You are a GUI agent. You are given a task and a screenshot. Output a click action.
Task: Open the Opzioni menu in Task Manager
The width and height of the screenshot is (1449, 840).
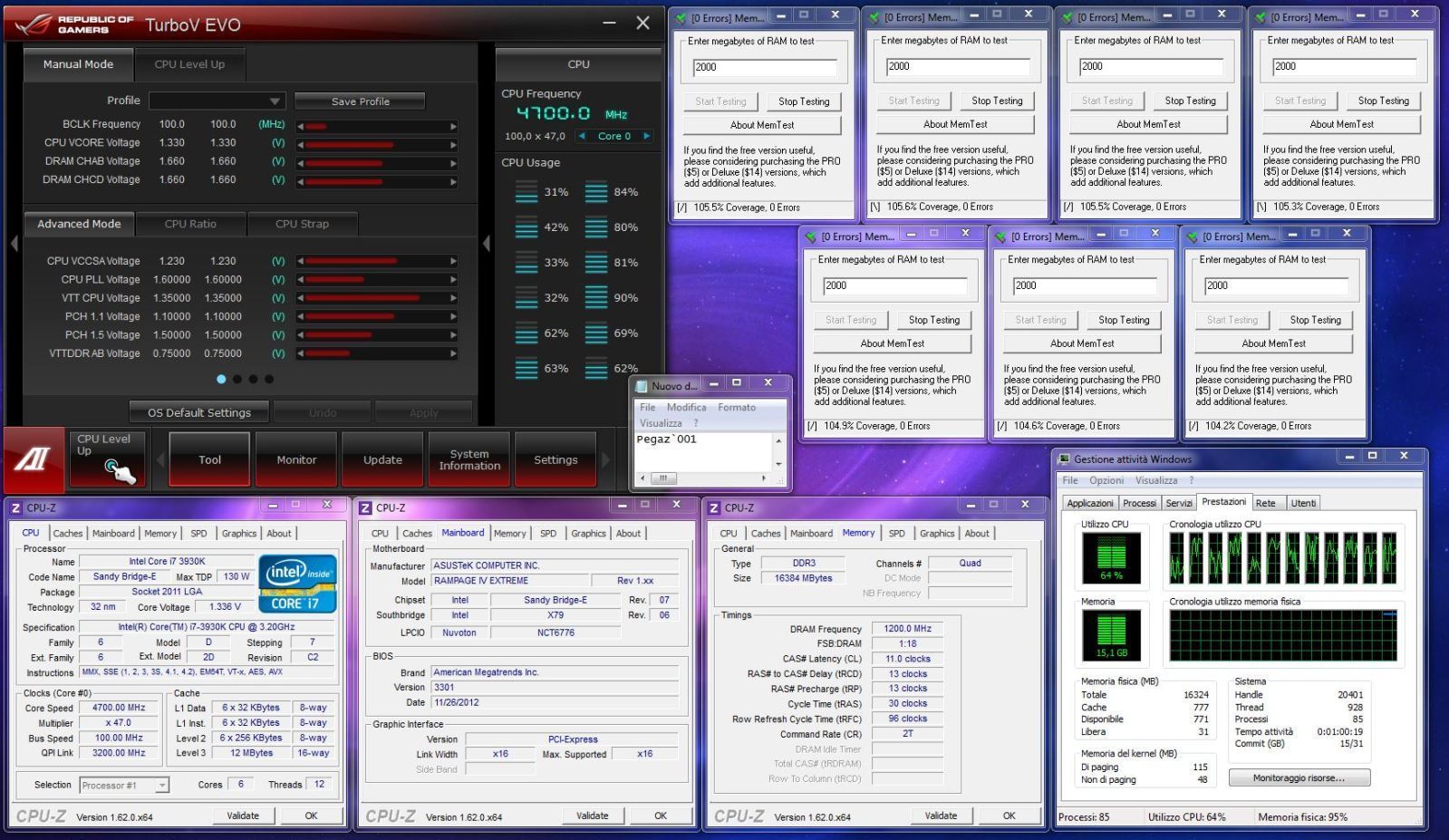(x=1106, y=480)
